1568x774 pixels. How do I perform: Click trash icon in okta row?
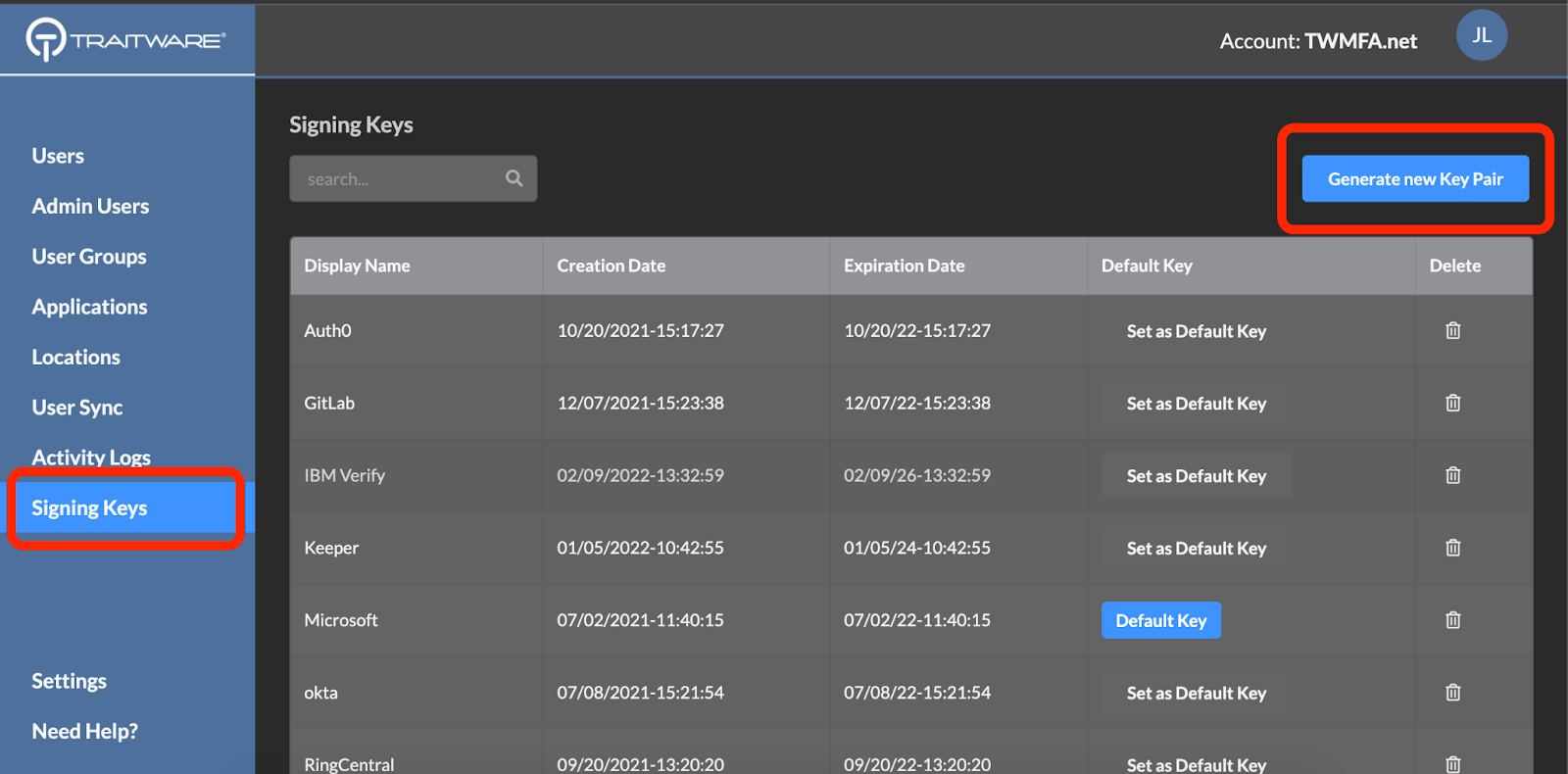(x=1453, y=693)
